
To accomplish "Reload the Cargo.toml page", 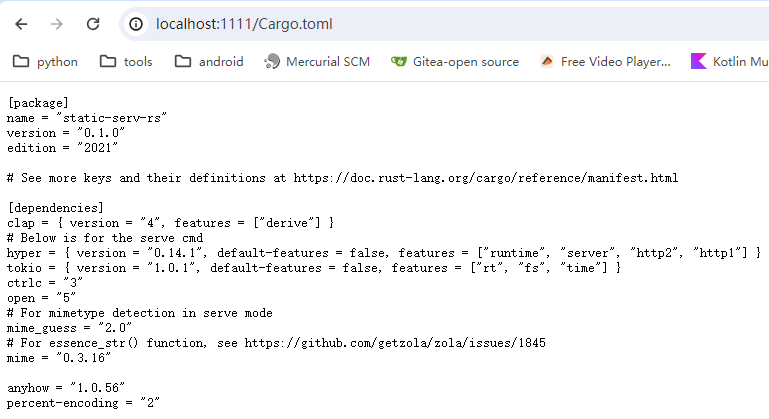I will 92,23.
